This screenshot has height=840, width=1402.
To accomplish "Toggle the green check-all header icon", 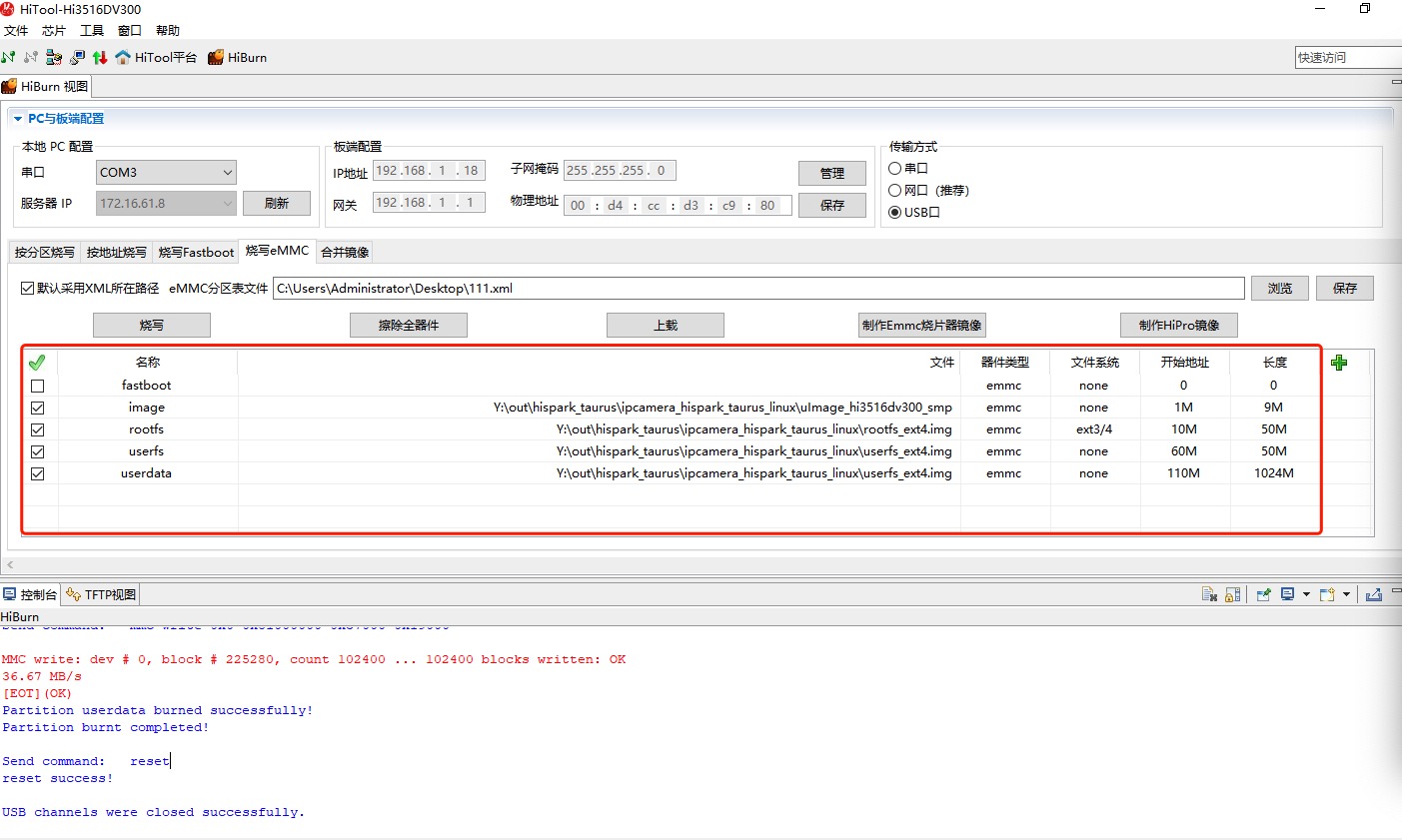I will point(37,362).
